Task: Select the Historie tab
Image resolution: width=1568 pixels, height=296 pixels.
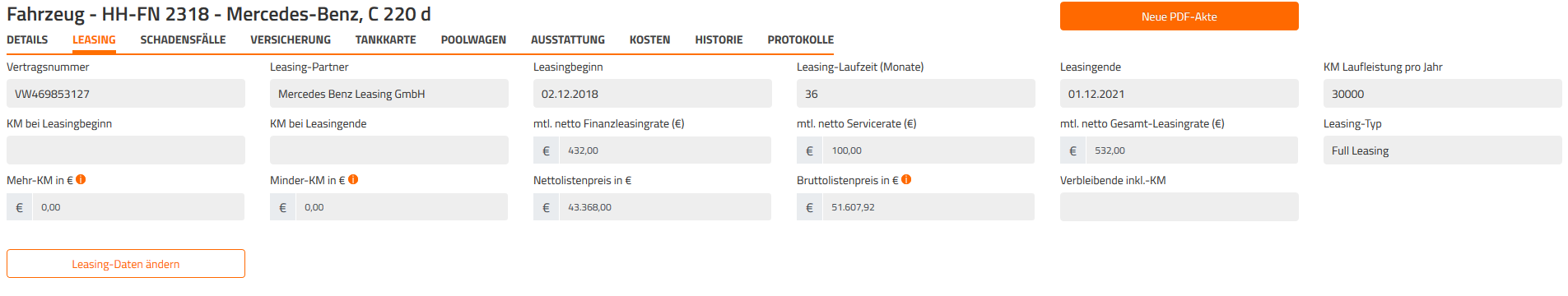Action: [719, 39]
